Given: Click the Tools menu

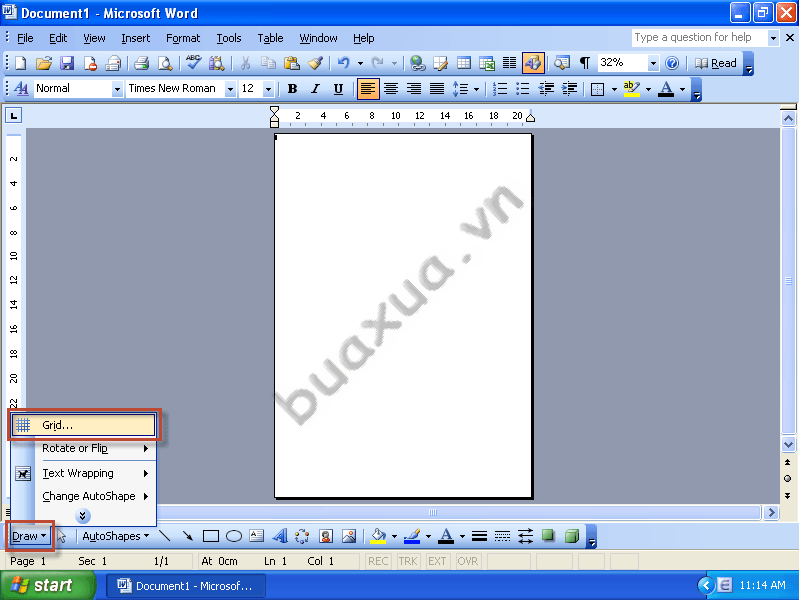Looking at the screenshot, I should (x=229, y=38).
